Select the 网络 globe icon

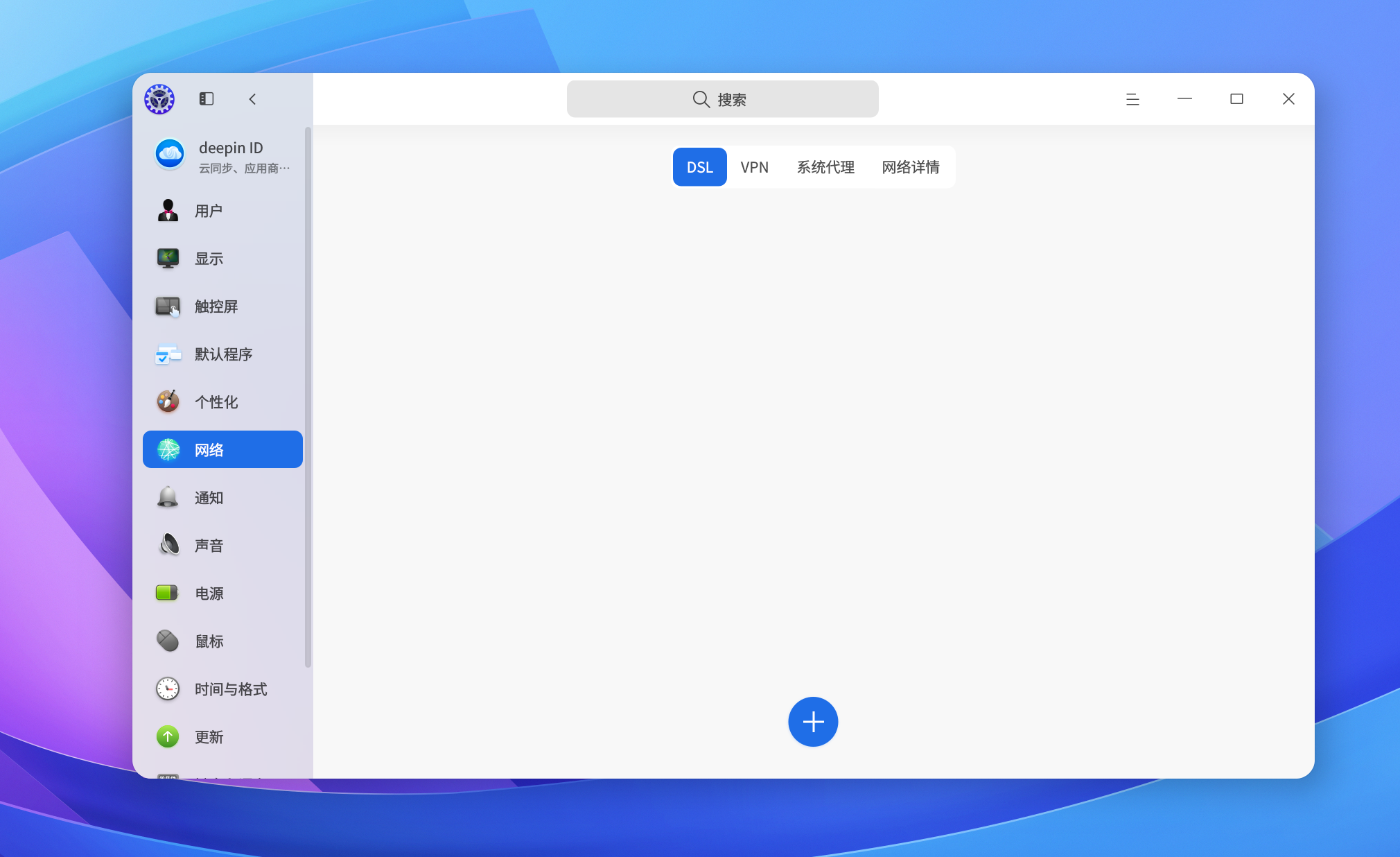[x=168, y=449]
